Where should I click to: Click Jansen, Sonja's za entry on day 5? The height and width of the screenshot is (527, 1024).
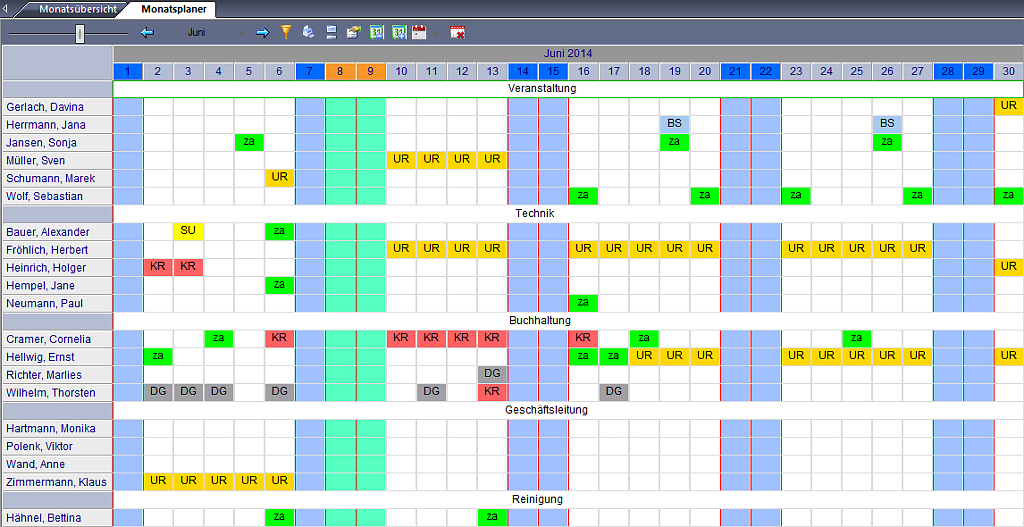click(249, 142)
